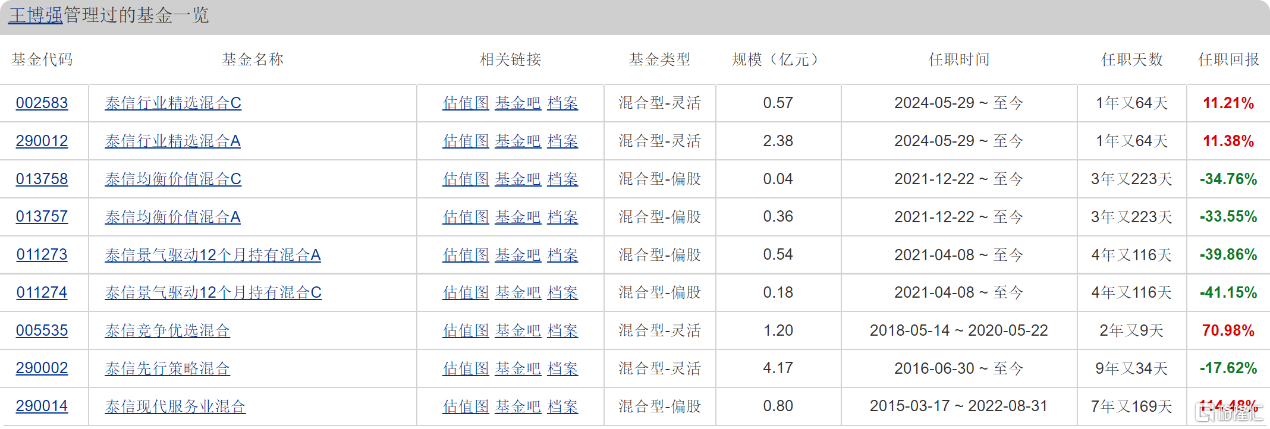Viewport: 1270px width, 429px height.
Task: View 估值图 for fund 011274
Action: click(x=466, y=293)
